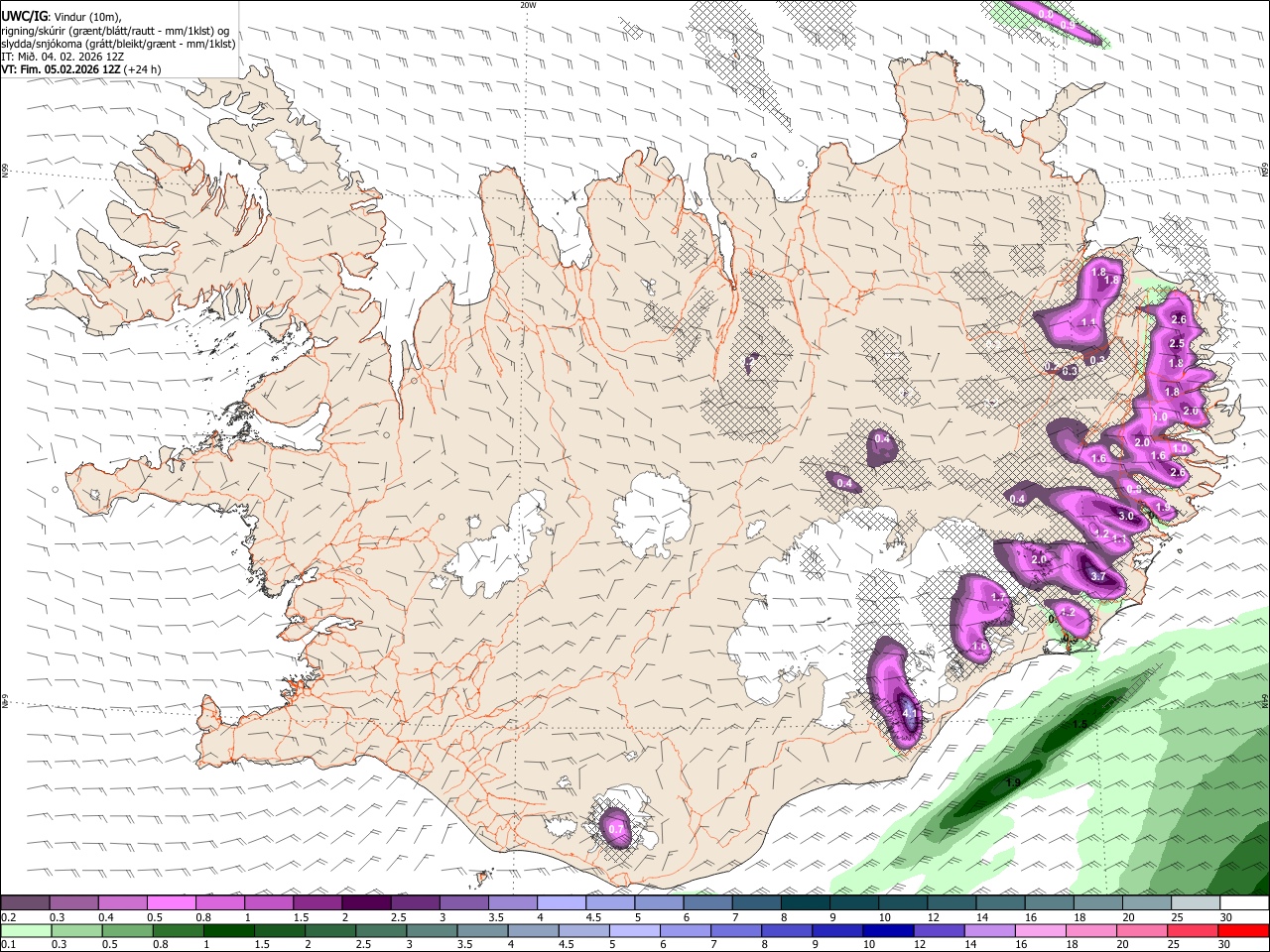Viewport: 1270px width, 952px height.
Task: Click the upper legend swatch labeled 0.5
Action: [x=171, y=903]
